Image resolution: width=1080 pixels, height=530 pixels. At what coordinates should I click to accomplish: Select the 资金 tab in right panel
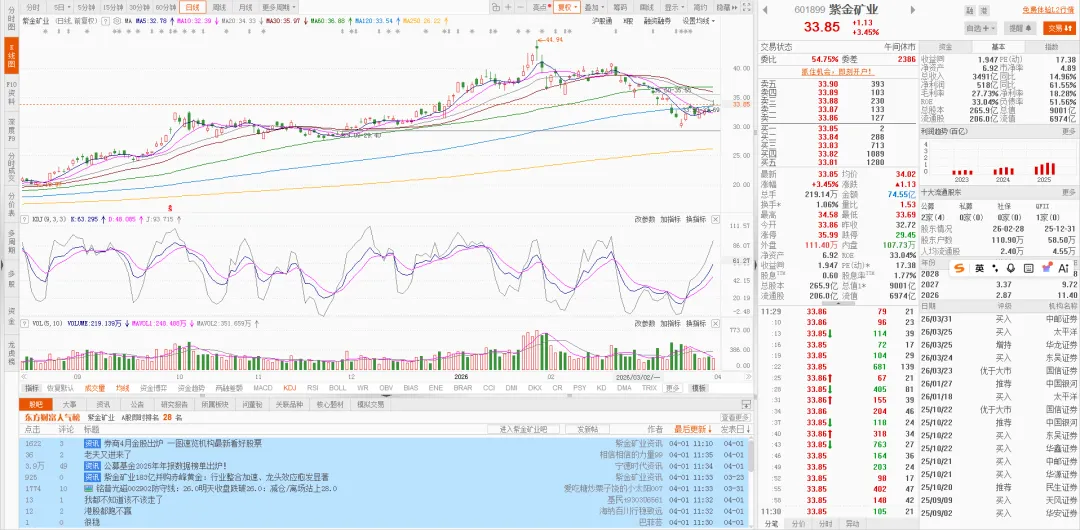click(x=945, y=47)
